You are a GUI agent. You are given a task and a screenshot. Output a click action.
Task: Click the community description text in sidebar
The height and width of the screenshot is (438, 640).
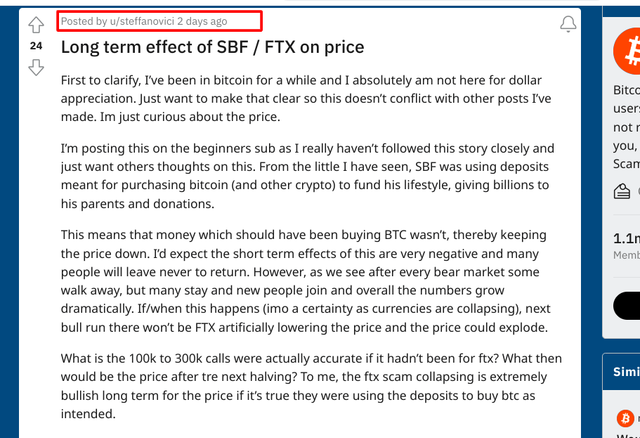tap(627, 127)
